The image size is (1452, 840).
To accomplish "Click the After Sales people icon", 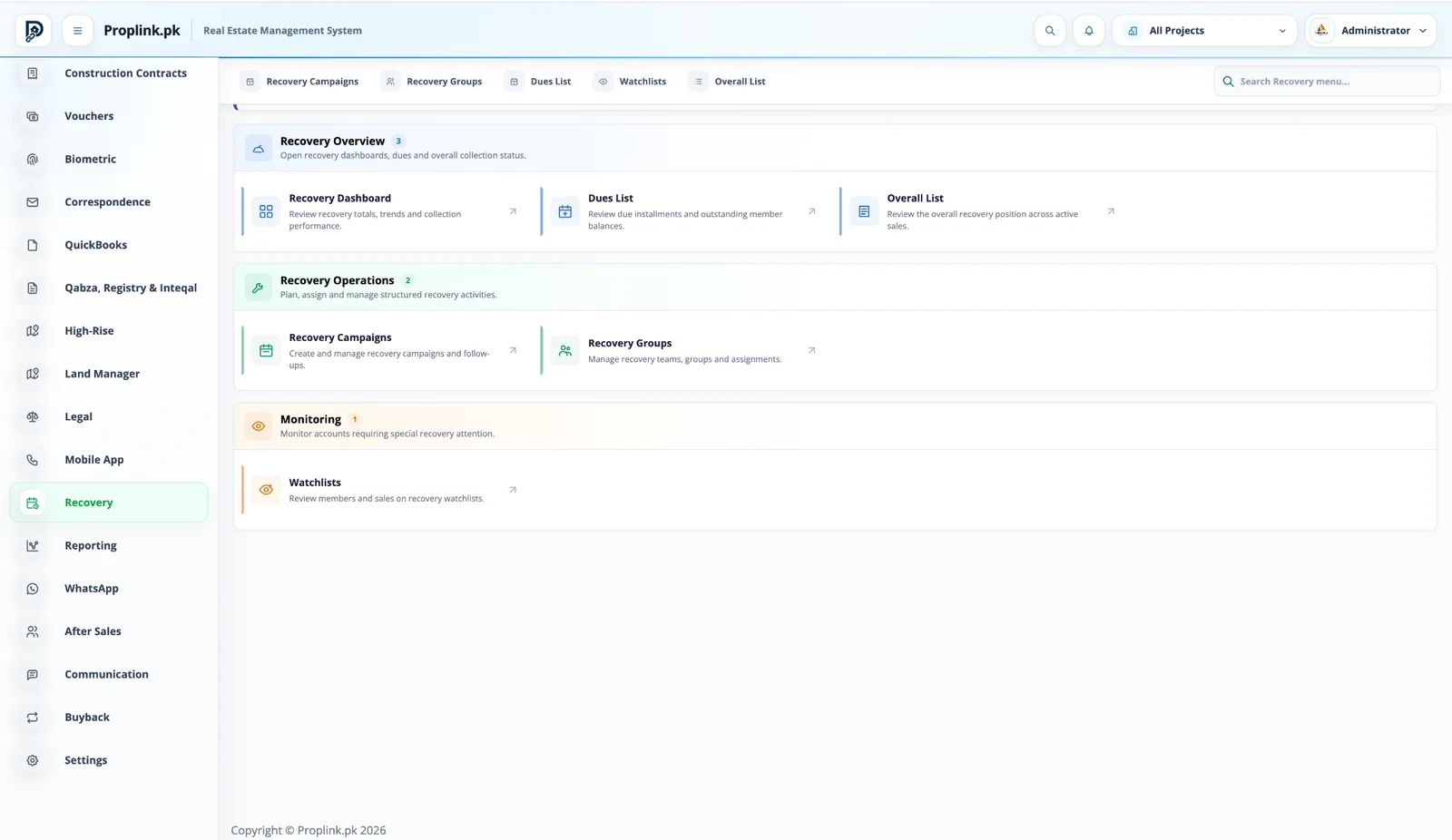I will (33, 631).
